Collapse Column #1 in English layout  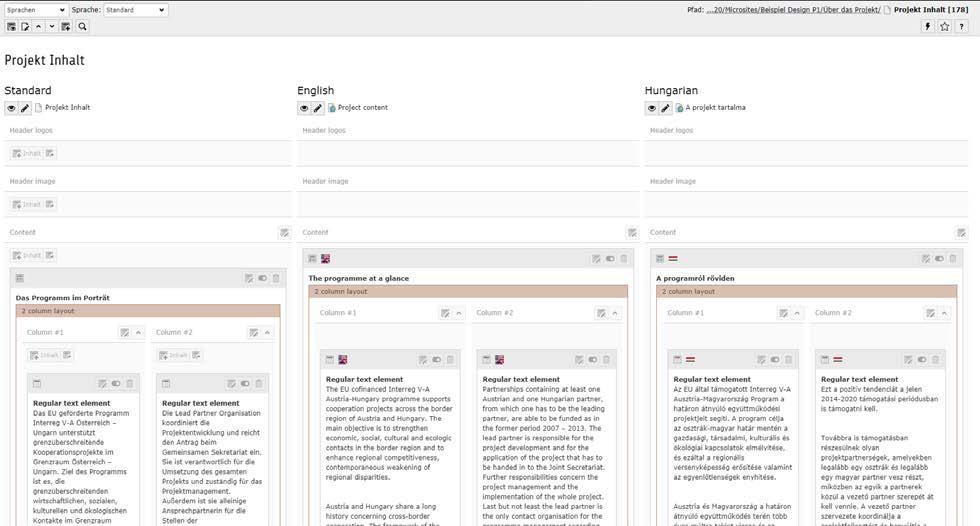(459, 313)
